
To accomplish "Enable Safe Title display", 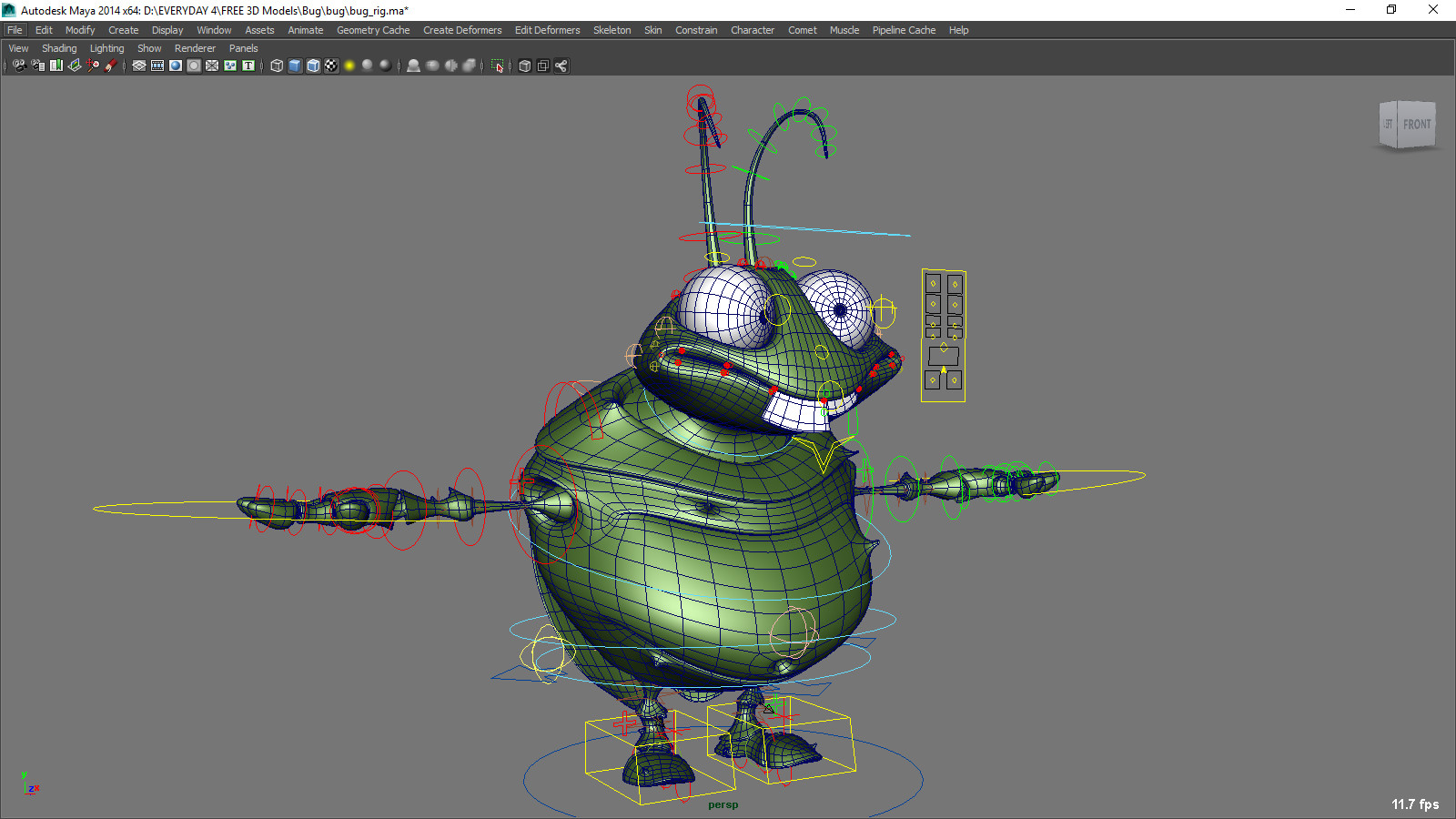I will click(248, 66).
